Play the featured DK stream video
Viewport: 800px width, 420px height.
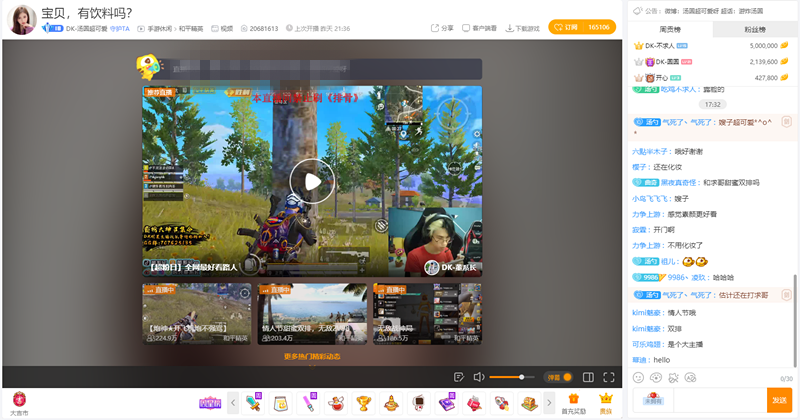312,182
